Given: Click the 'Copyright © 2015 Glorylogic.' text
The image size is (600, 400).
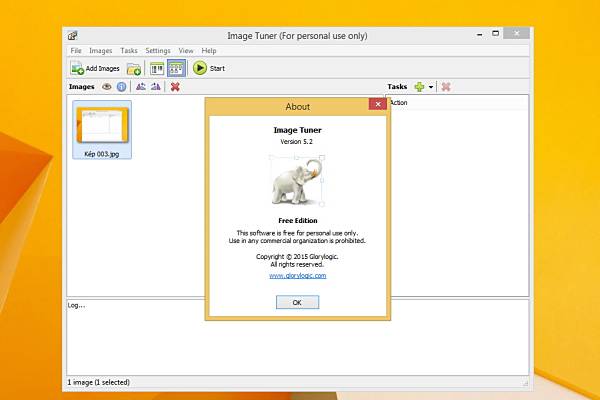Looking at the screenshot, I should point(297,256).
